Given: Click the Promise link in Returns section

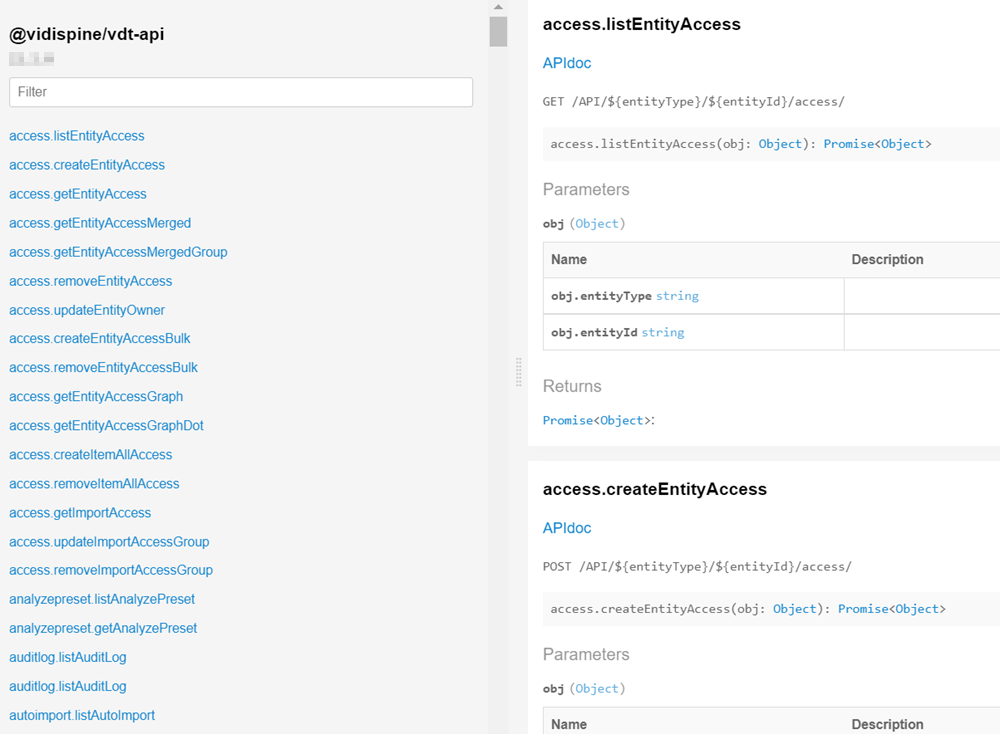Looking at the screenshot, I should 567,421.
